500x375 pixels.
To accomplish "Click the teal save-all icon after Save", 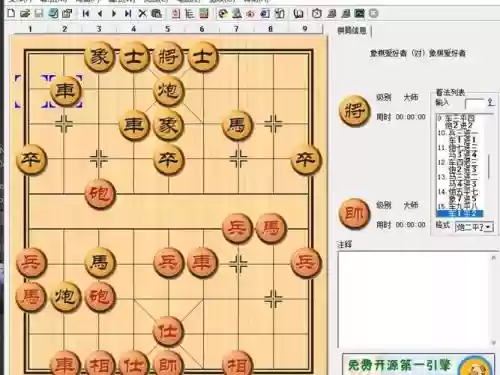I will [53, 13].
